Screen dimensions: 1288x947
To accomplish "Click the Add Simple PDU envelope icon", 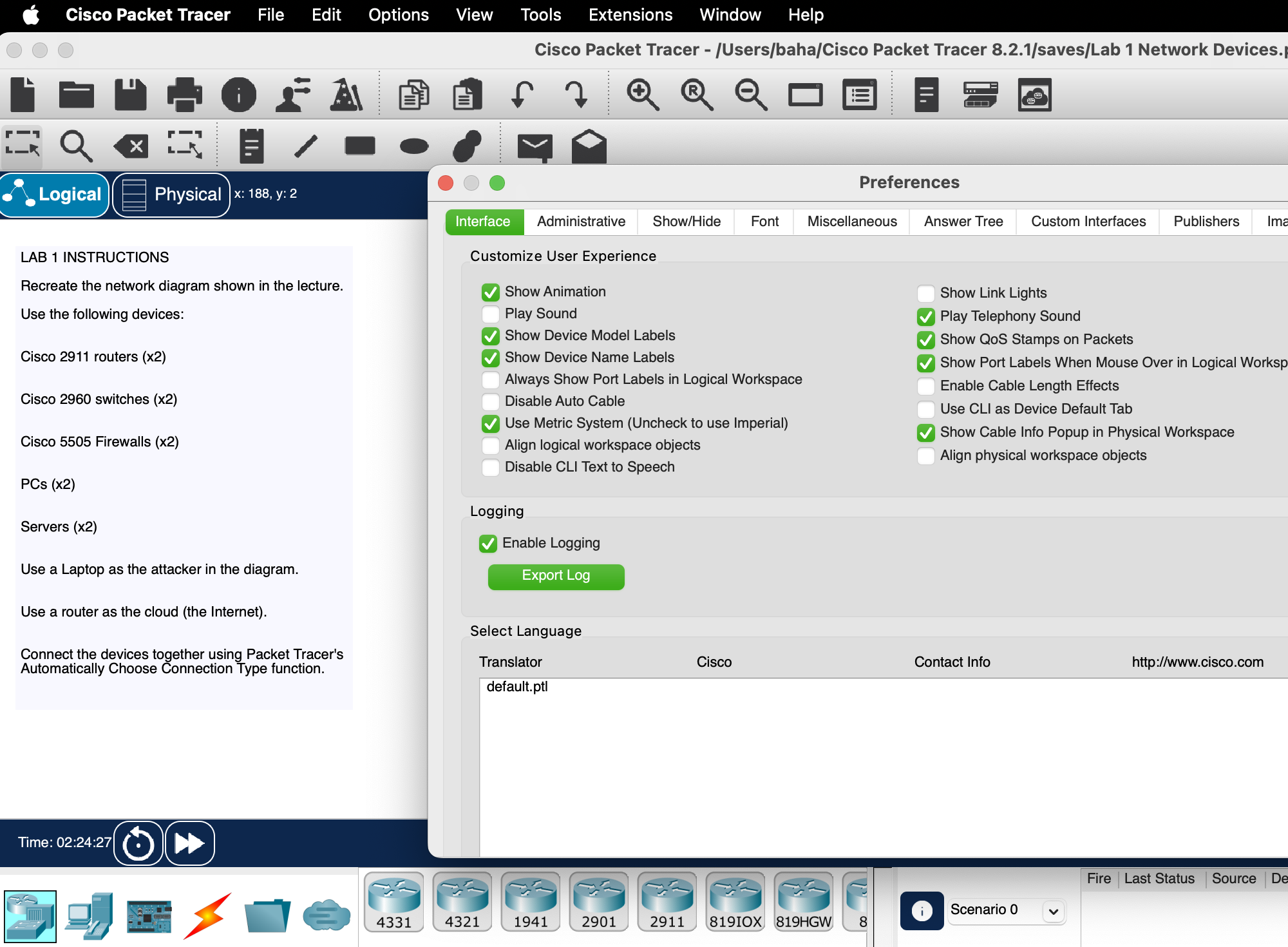I will click(x=535, y=146).
